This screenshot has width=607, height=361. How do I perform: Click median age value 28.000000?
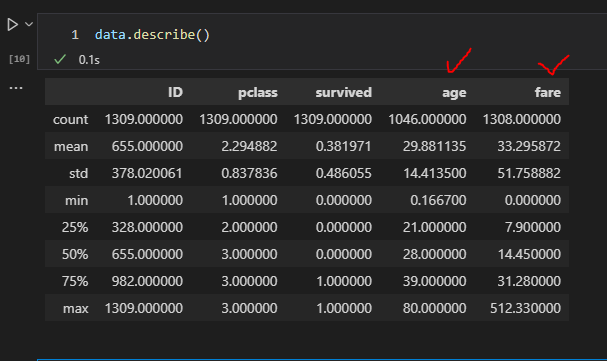click(434, 254)
